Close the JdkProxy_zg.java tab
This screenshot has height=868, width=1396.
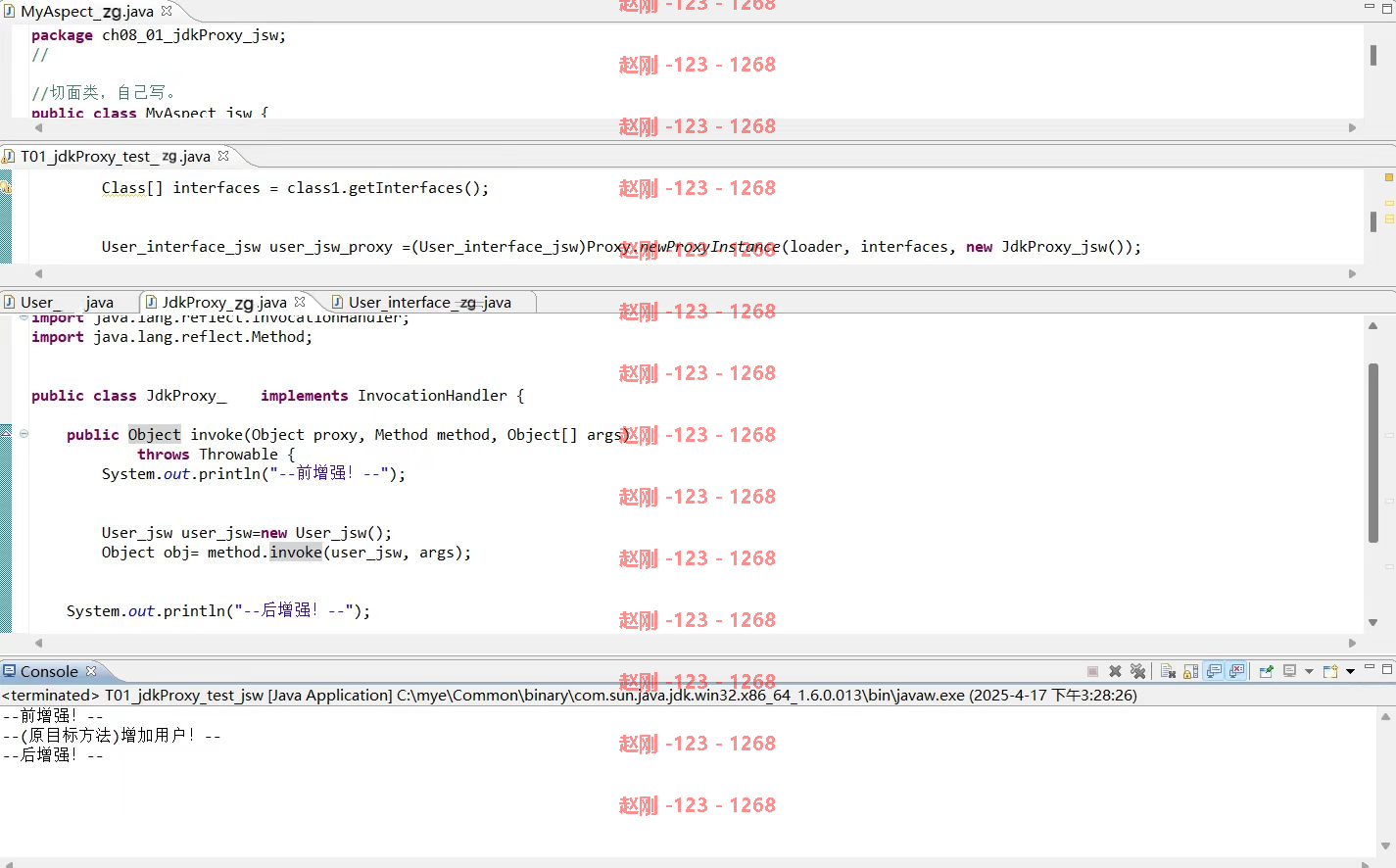click(300, 302)
